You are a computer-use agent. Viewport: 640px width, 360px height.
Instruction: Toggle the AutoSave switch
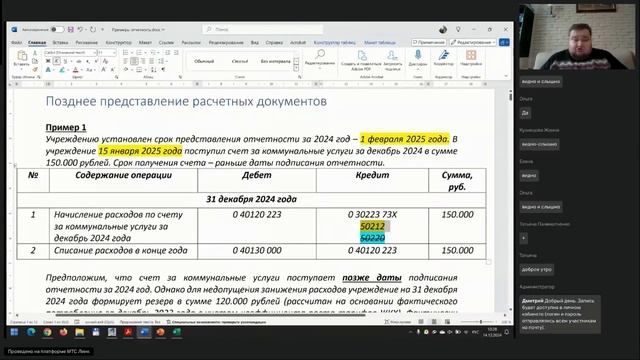click(x=58, y=29)
